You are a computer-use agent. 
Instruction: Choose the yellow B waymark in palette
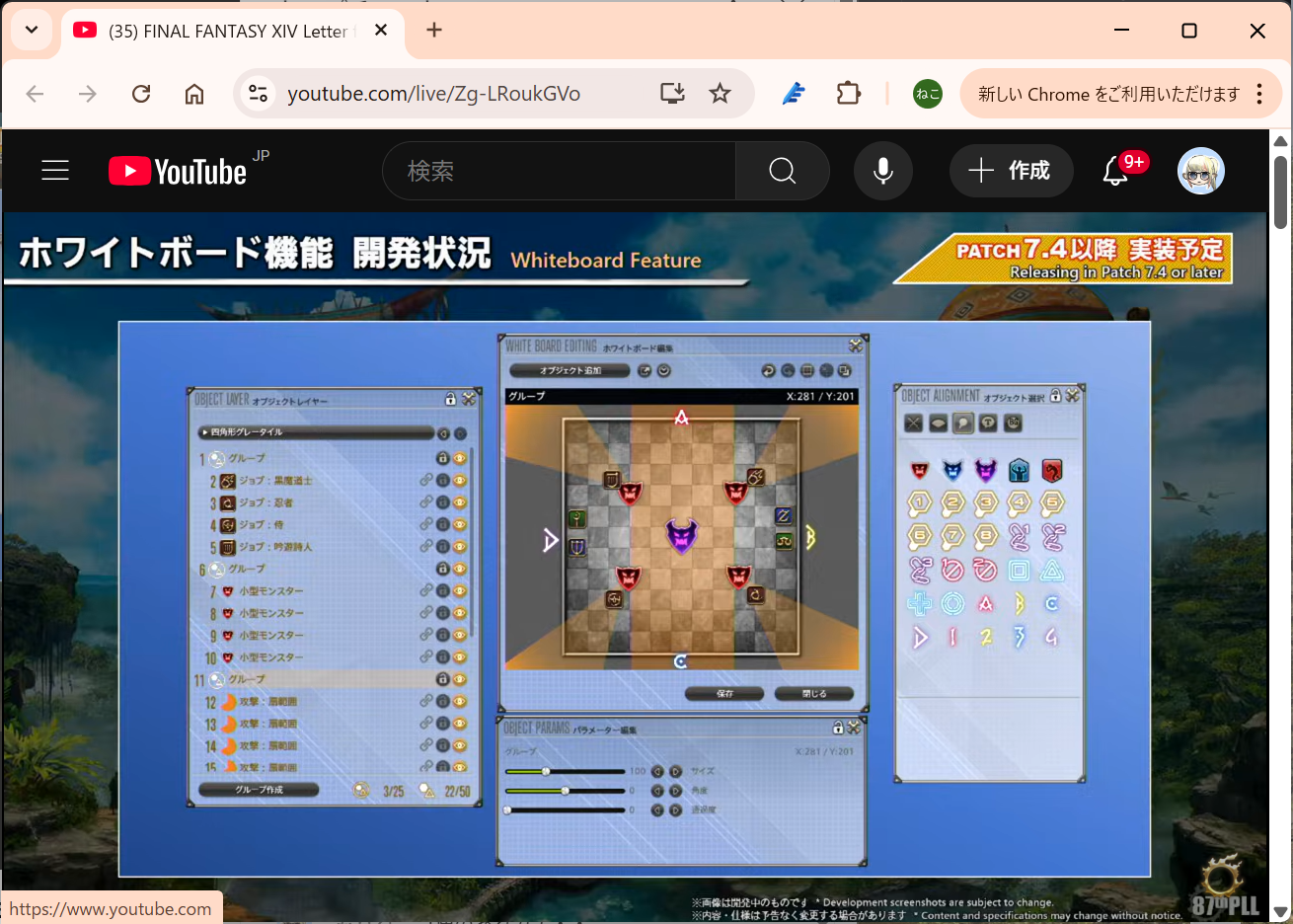[x=1020, y=603]
